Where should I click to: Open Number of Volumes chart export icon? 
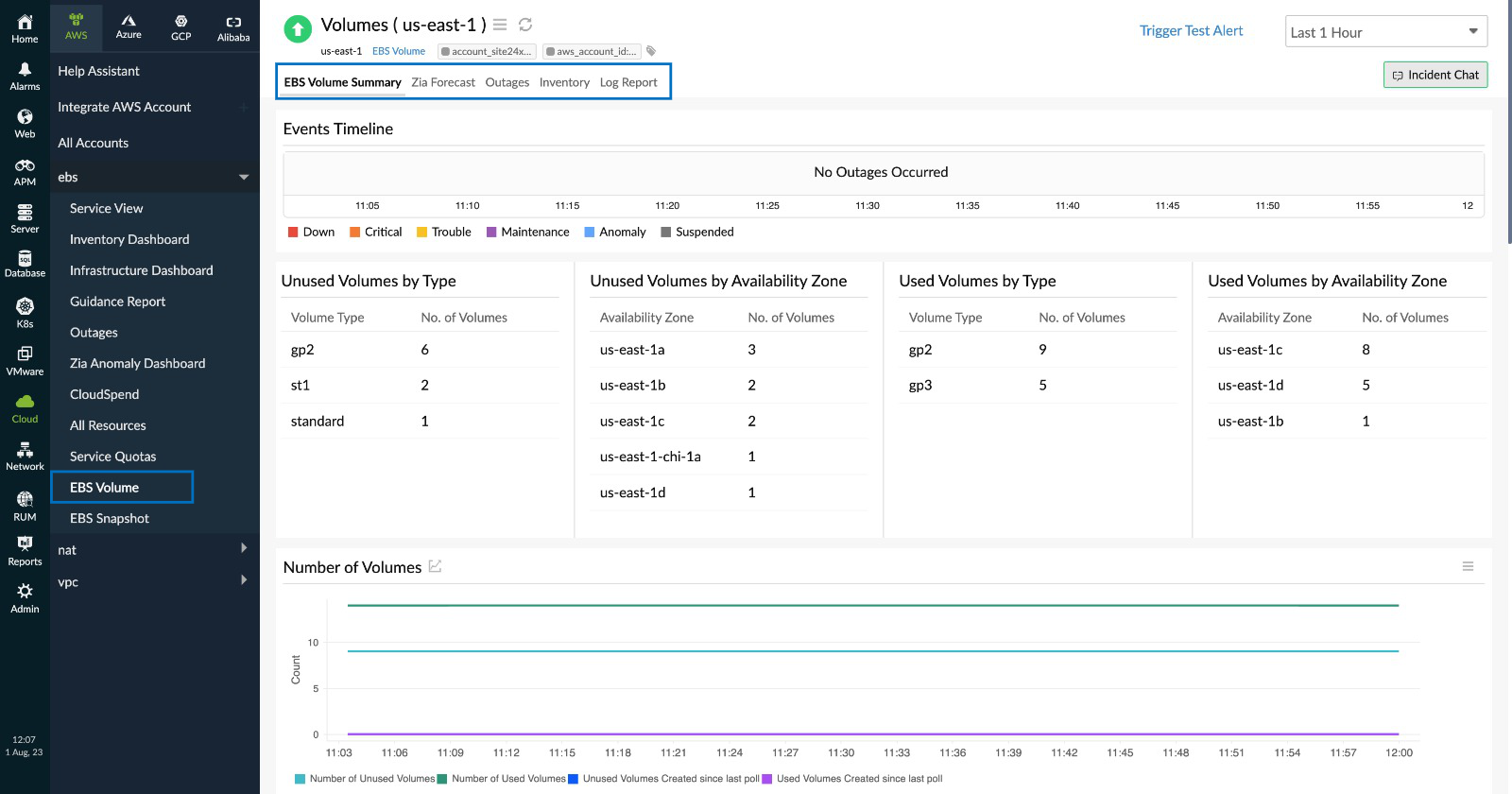[x=435, y=566]
